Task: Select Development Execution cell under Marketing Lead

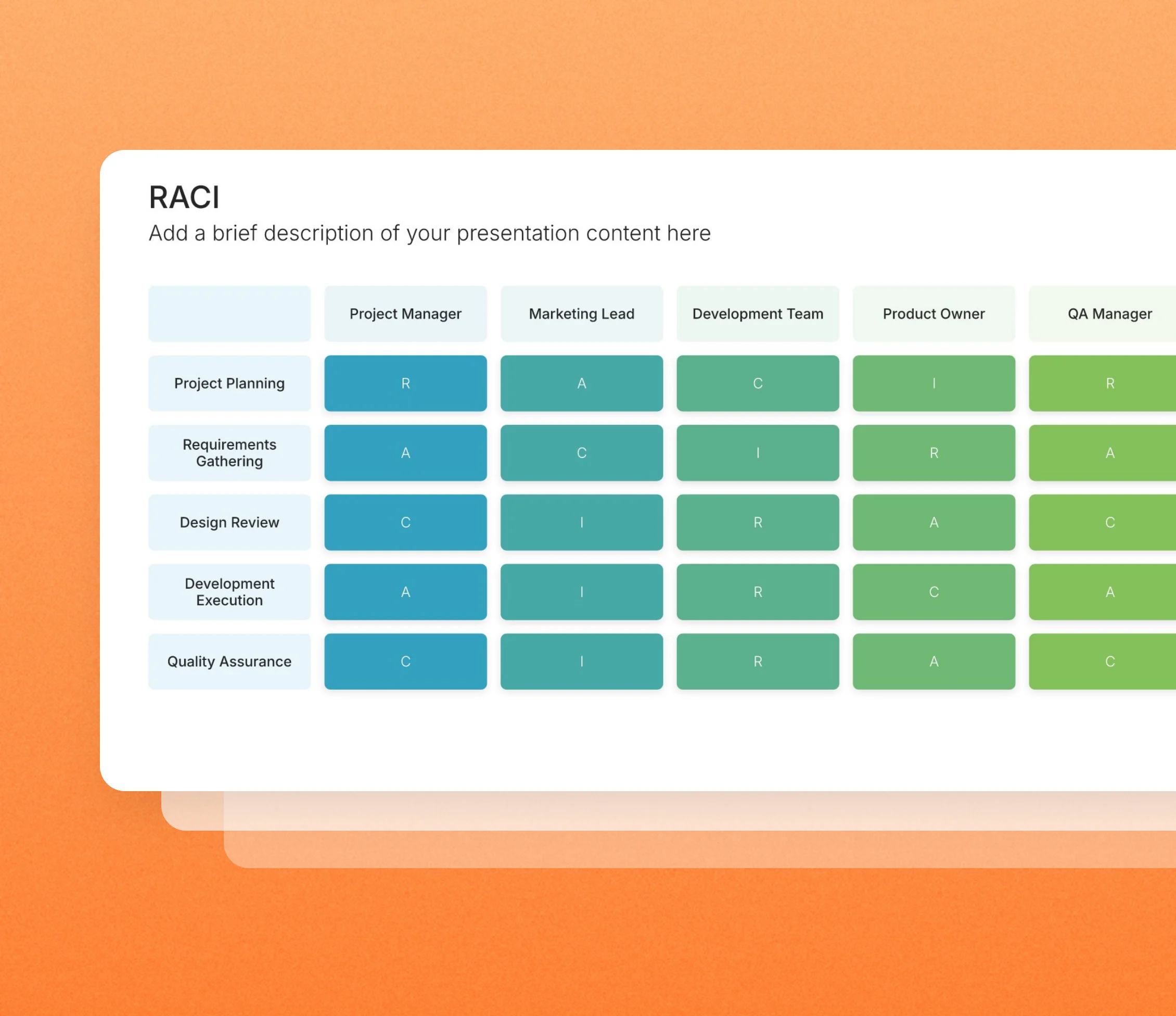Action: coord(582,592)
